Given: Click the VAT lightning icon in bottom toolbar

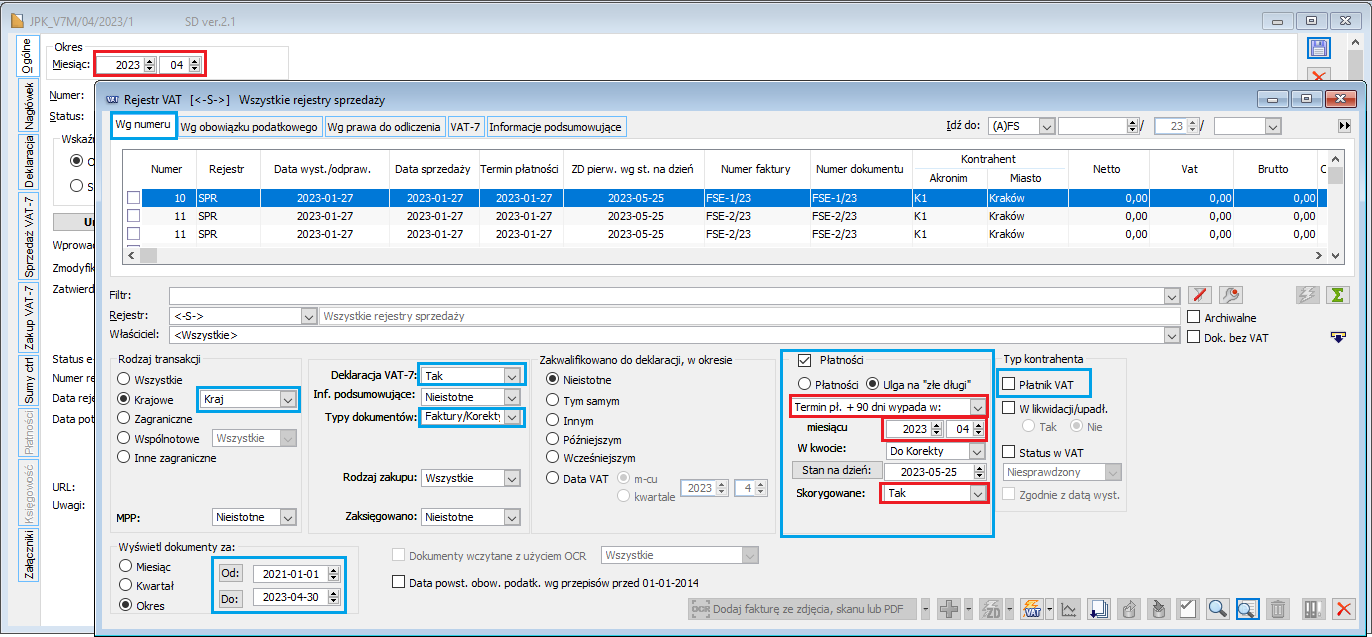Looking at the screenshot, I should point(1033,608).
